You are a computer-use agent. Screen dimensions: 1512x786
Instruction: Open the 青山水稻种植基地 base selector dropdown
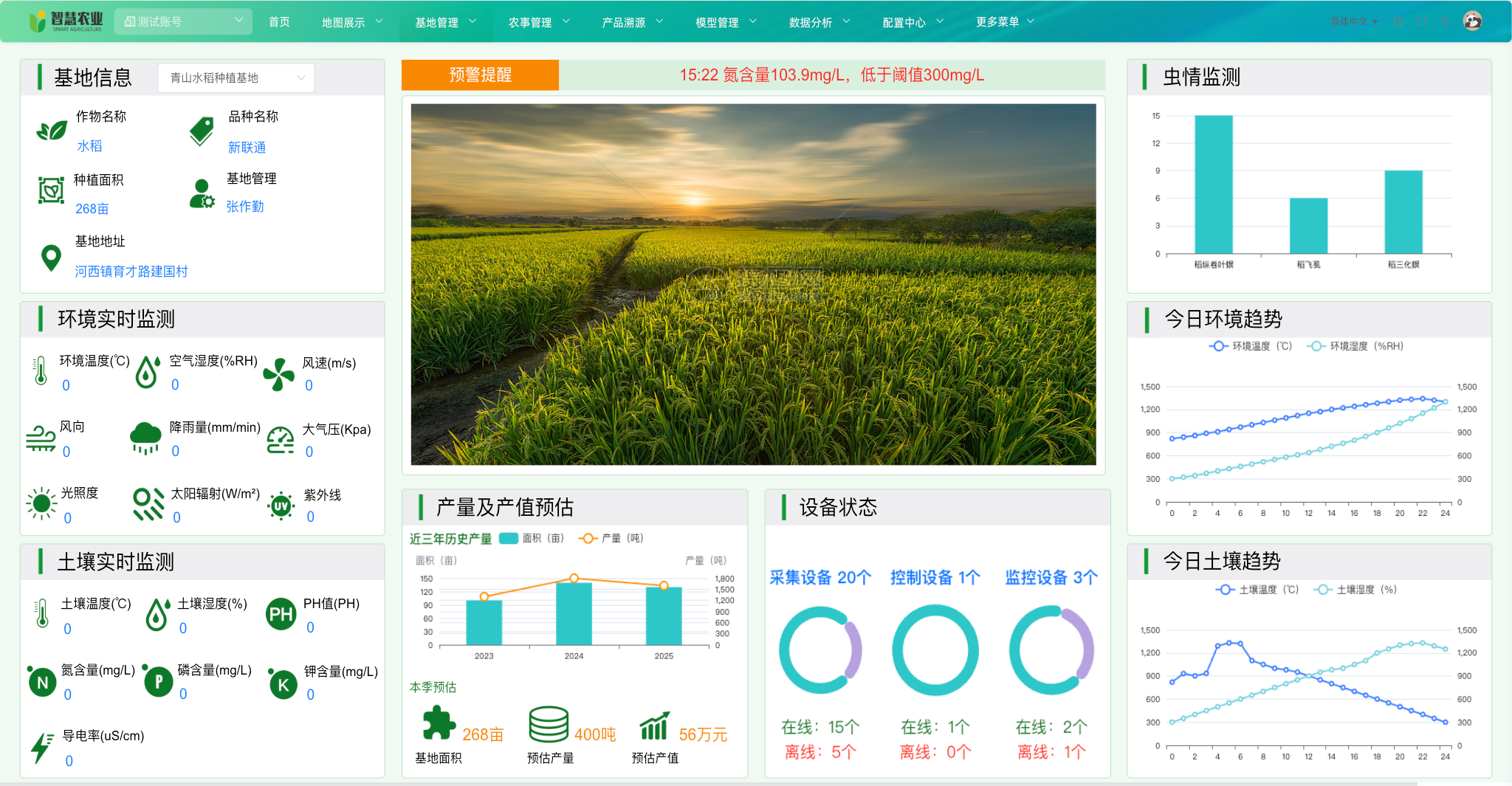point(236,78)
